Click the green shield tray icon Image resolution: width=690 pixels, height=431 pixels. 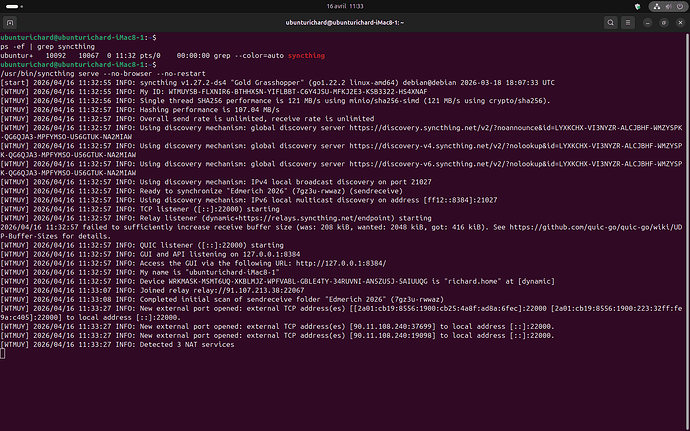tap(637, 6)
